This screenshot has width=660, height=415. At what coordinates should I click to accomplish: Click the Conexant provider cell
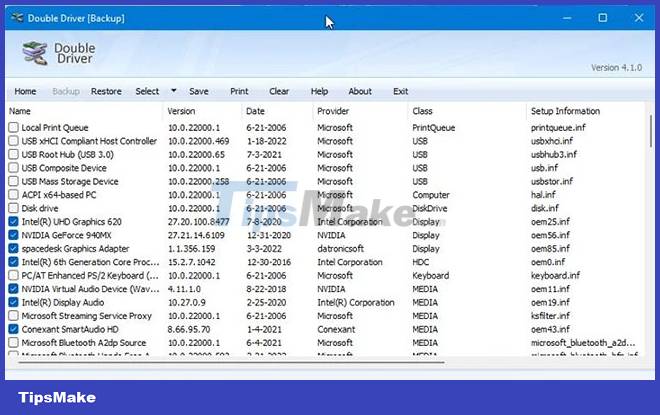(336, 330)
